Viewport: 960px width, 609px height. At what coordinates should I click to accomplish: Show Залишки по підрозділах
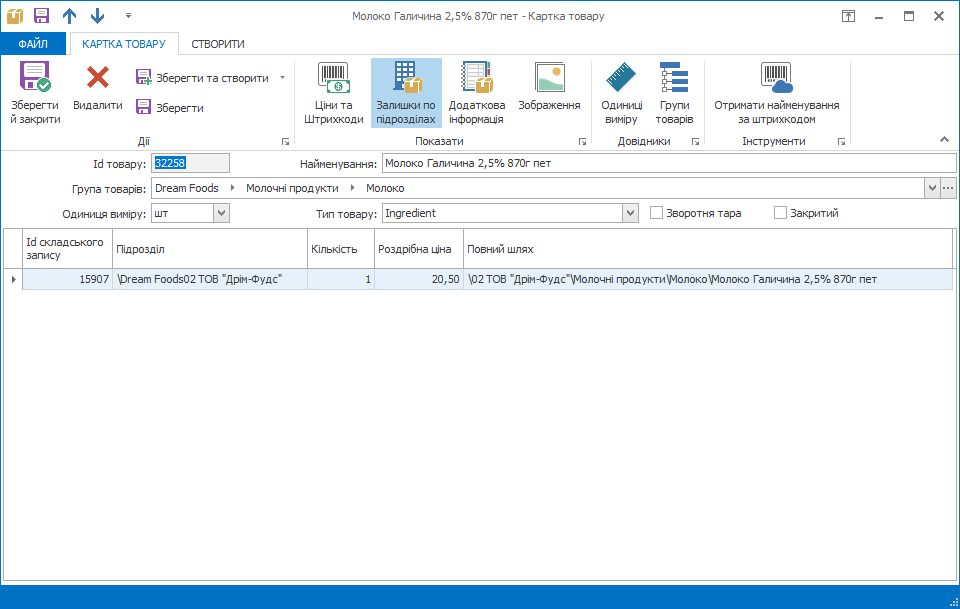point(406,79)
